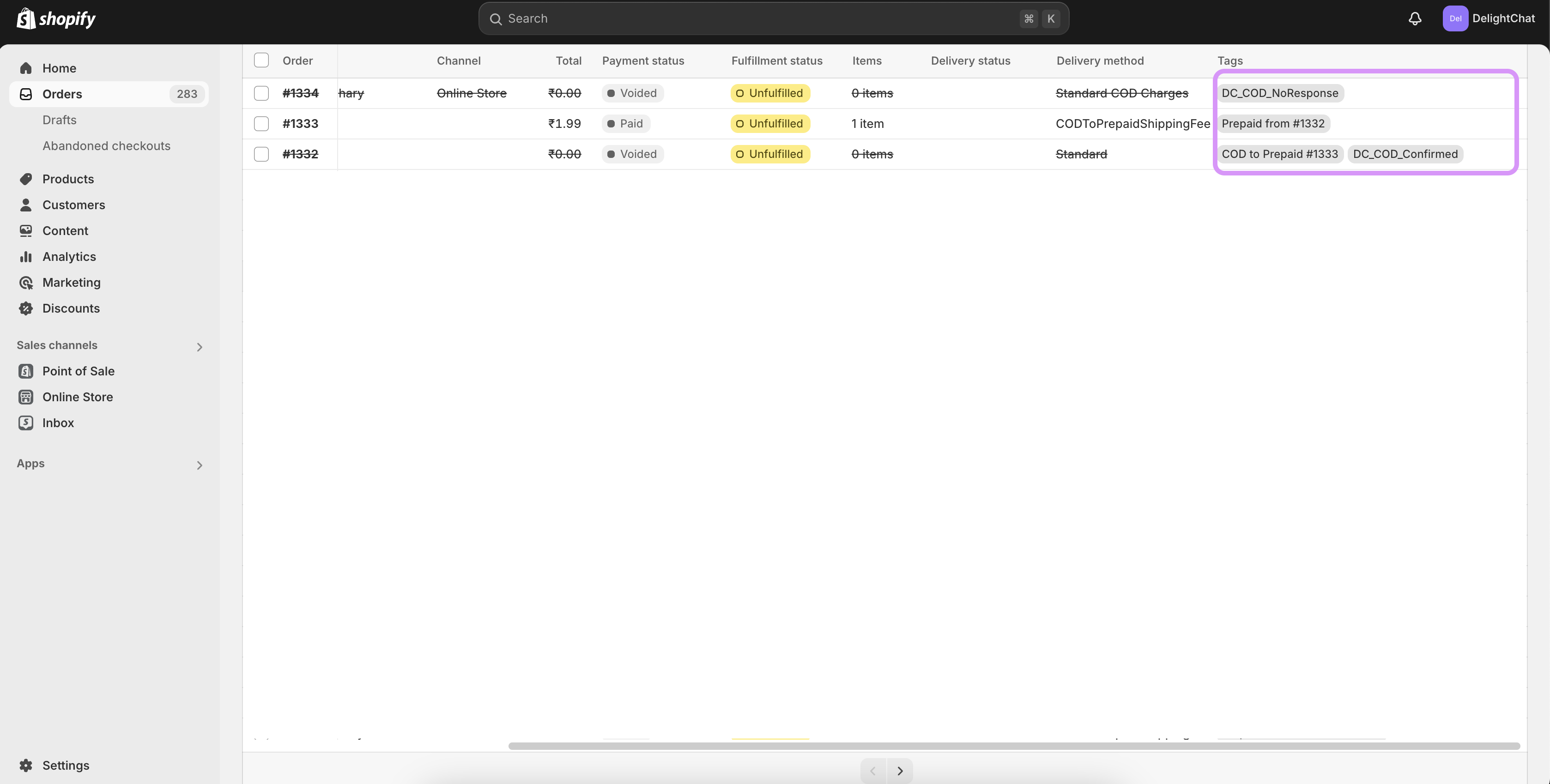Click the Delivery method column header
The image size is (1550, 784).
[x=1100, y=61]
